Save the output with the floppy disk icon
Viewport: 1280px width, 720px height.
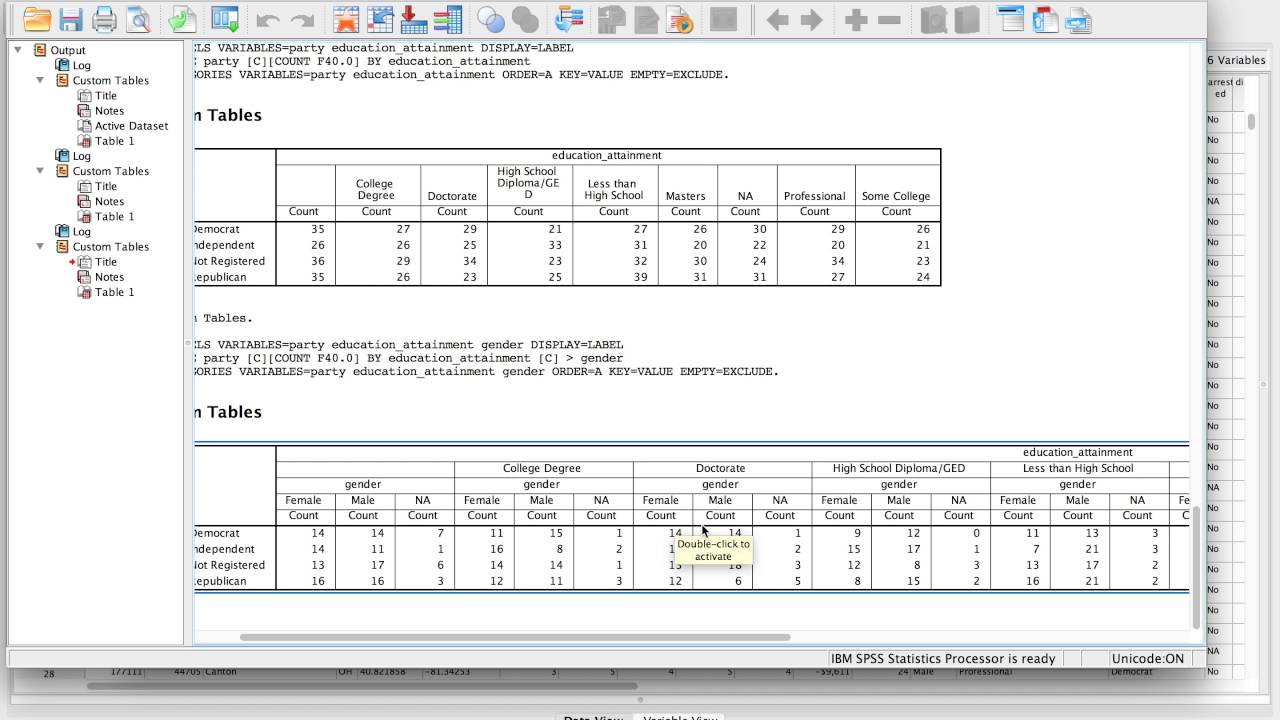point(71,19)
